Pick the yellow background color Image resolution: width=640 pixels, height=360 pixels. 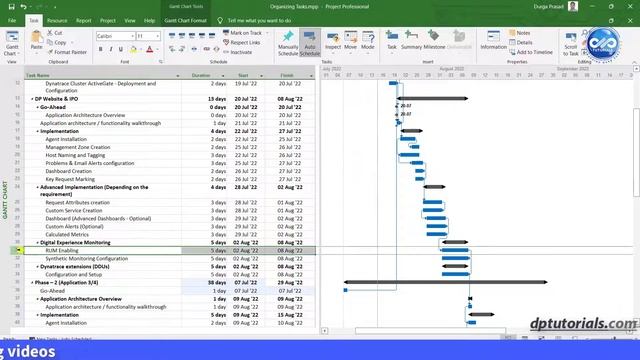(x=133, y=50)
